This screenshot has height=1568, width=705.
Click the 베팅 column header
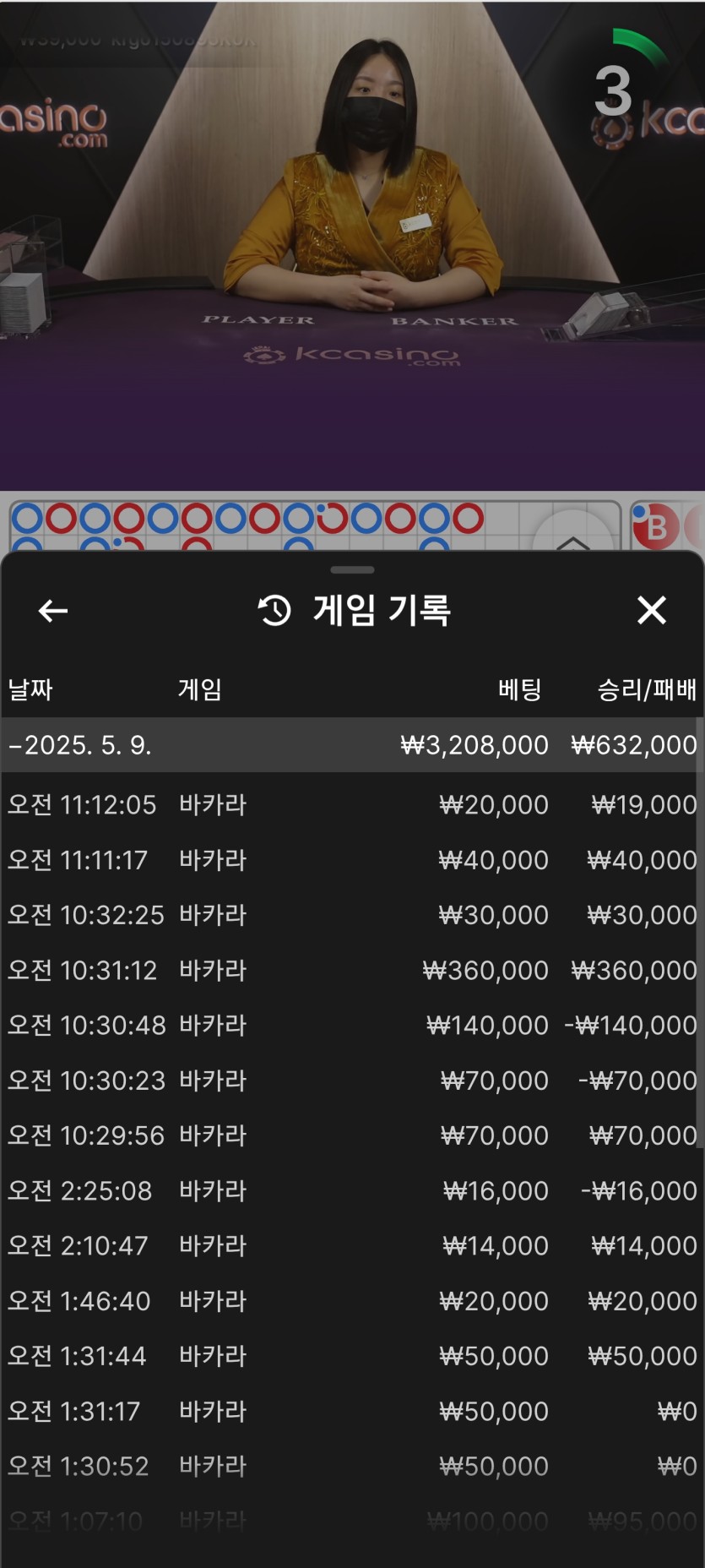click(519, 689)
